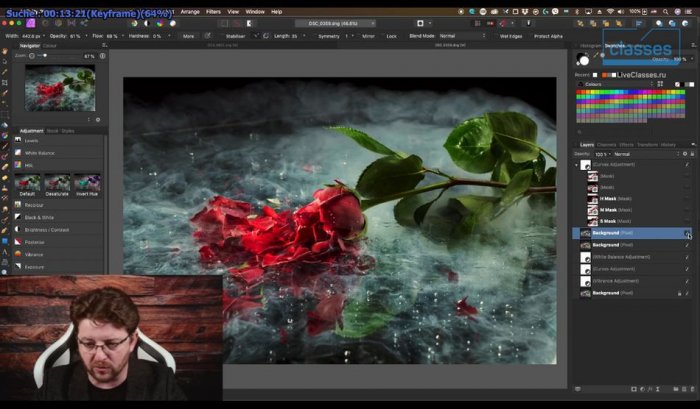
Task: Click the More button in context toolbar
Action: coord(188,35)
